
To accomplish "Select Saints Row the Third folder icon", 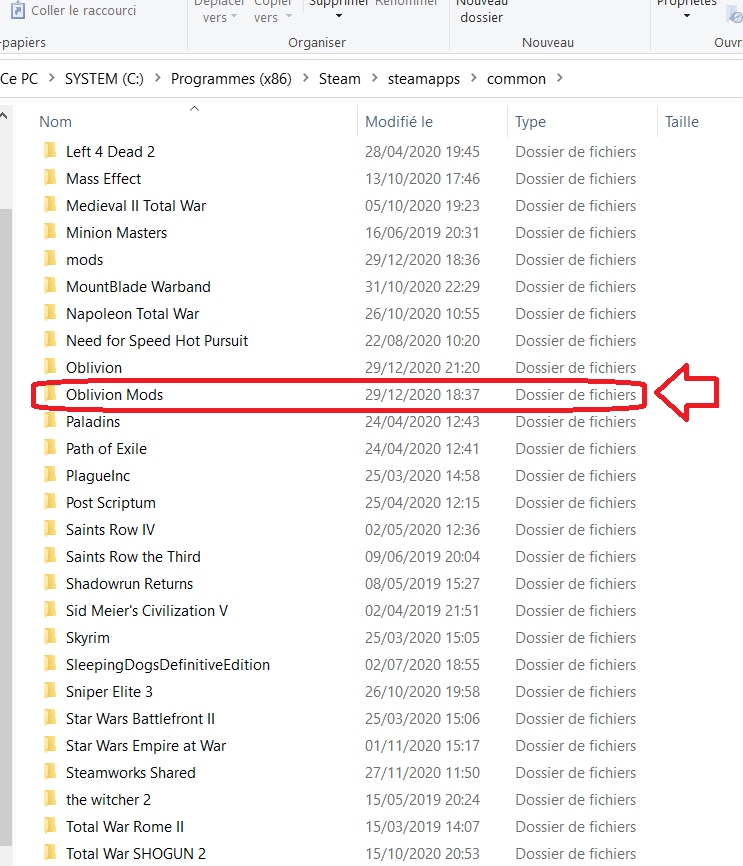I will 50,557.
